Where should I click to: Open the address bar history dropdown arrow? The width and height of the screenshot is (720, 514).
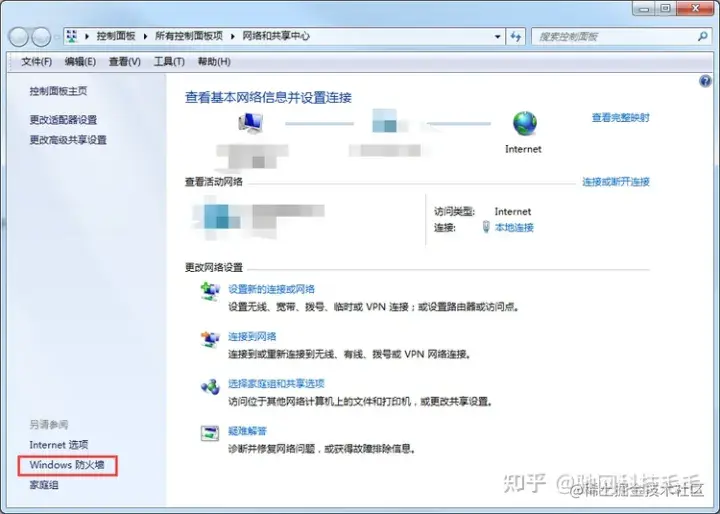click(x=497, y=37)
